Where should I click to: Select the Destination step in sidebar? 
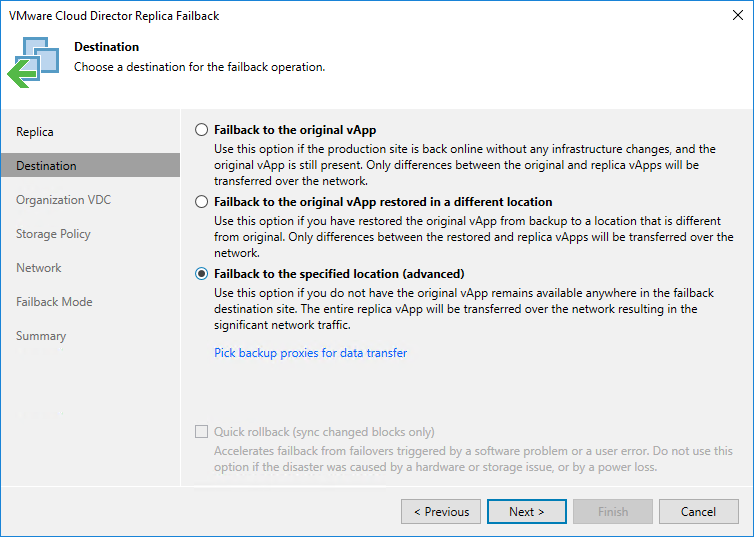[x=91, y=165]
